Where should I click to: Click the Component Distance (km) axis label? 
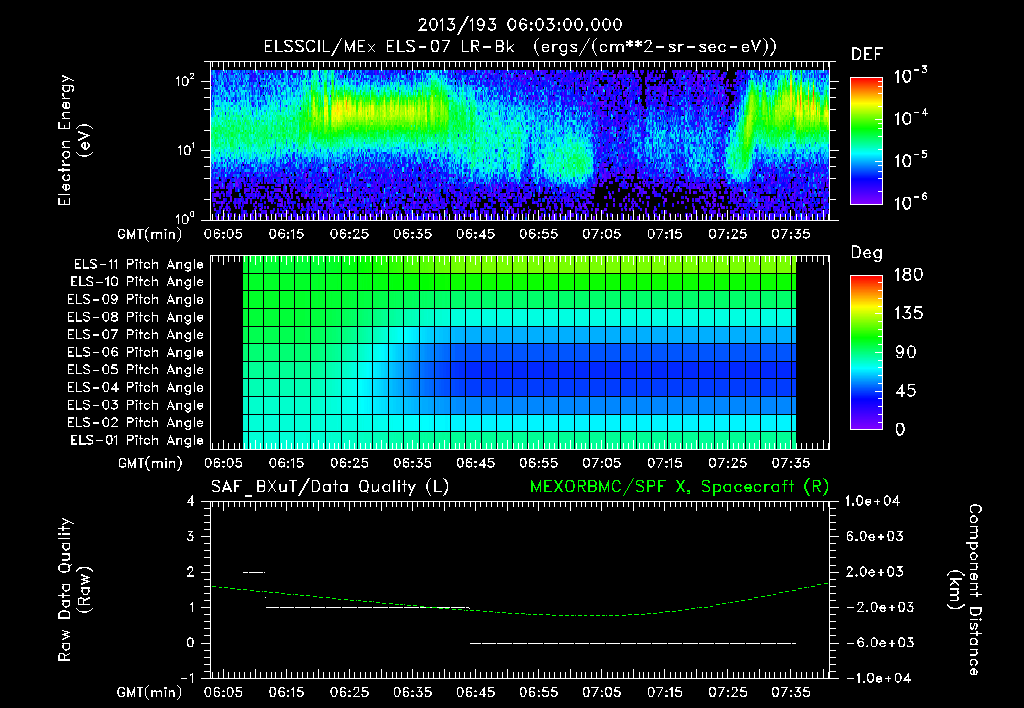(x=965, y=590)
